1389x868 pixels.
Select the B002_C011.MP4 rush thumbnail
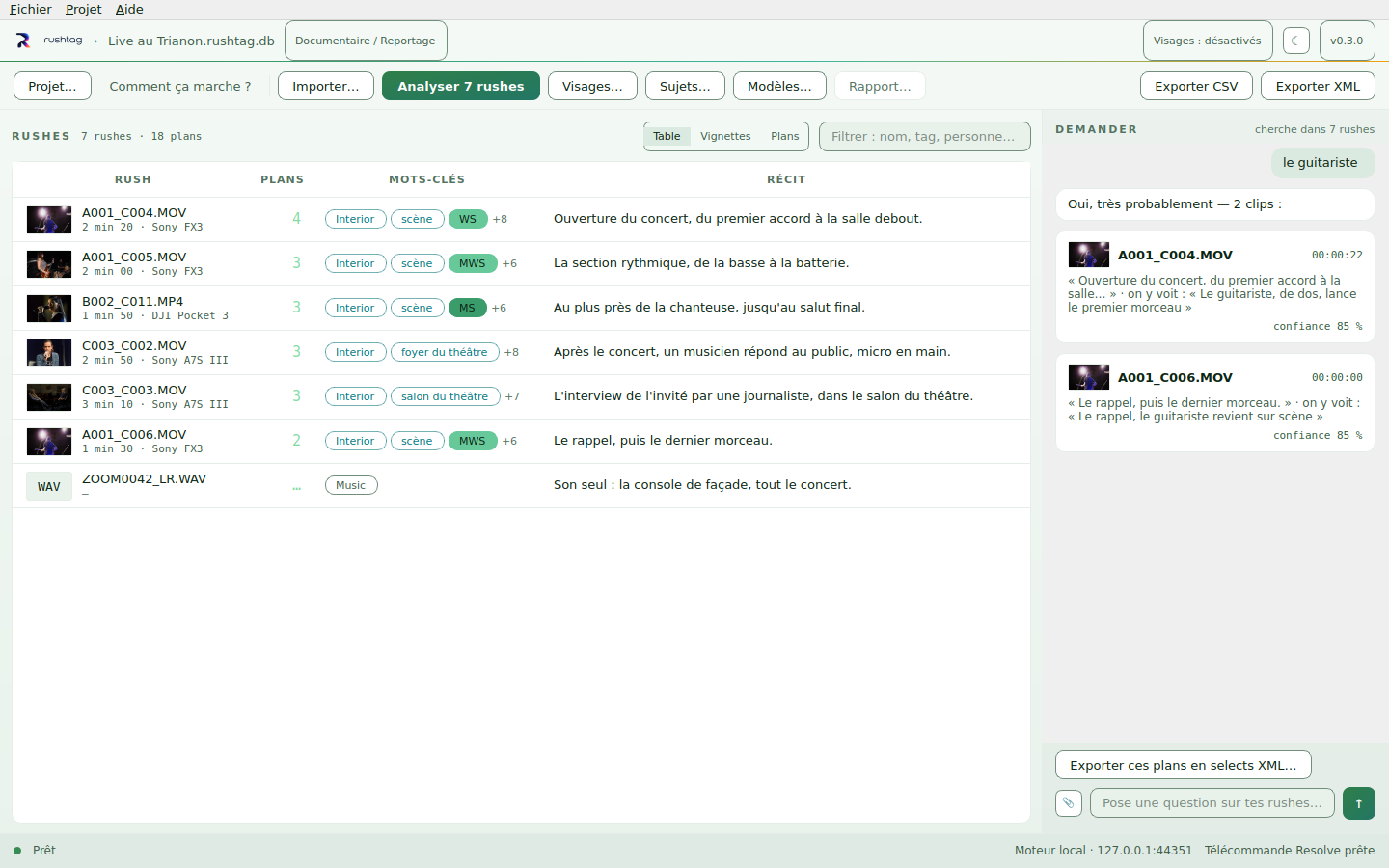click(49, 309)
